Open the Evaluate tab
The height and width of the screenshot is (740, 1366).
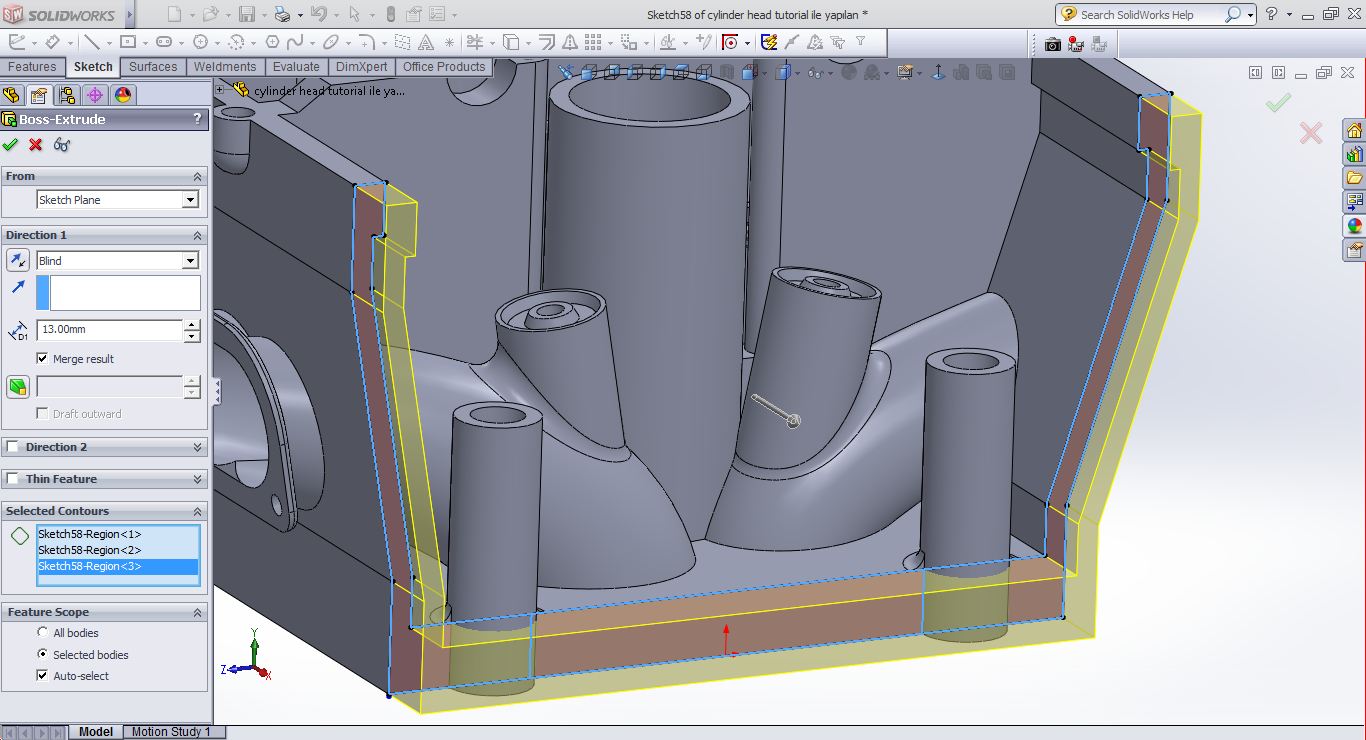(296, 67)
